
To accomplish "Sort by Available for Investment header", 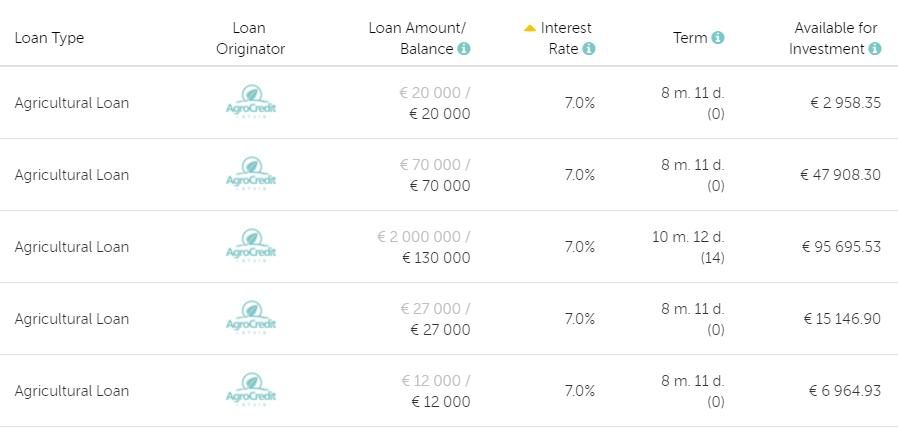I will (x=836, y=38).
